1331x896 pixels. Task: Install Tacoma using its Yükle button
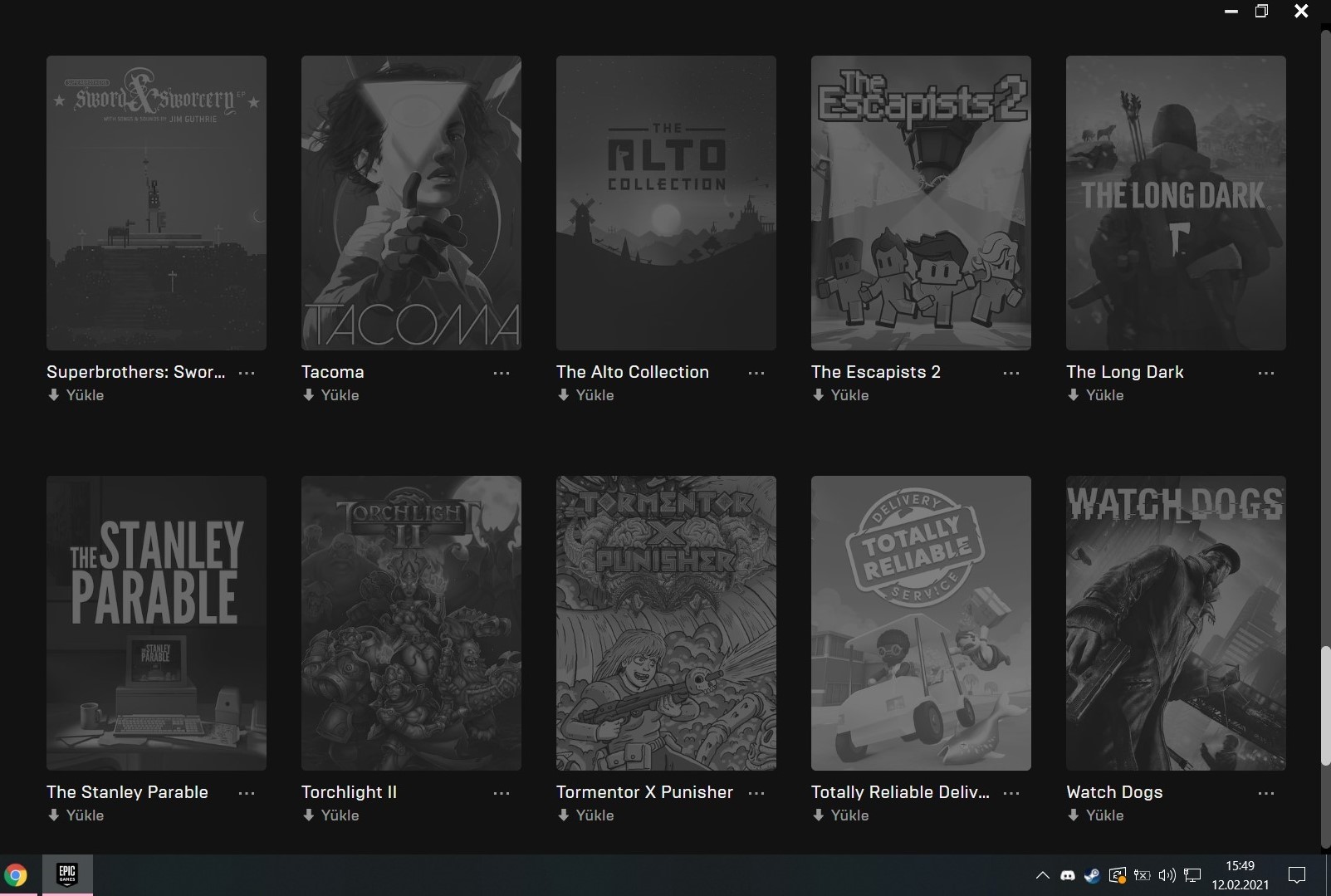click(x=330, y=395)
